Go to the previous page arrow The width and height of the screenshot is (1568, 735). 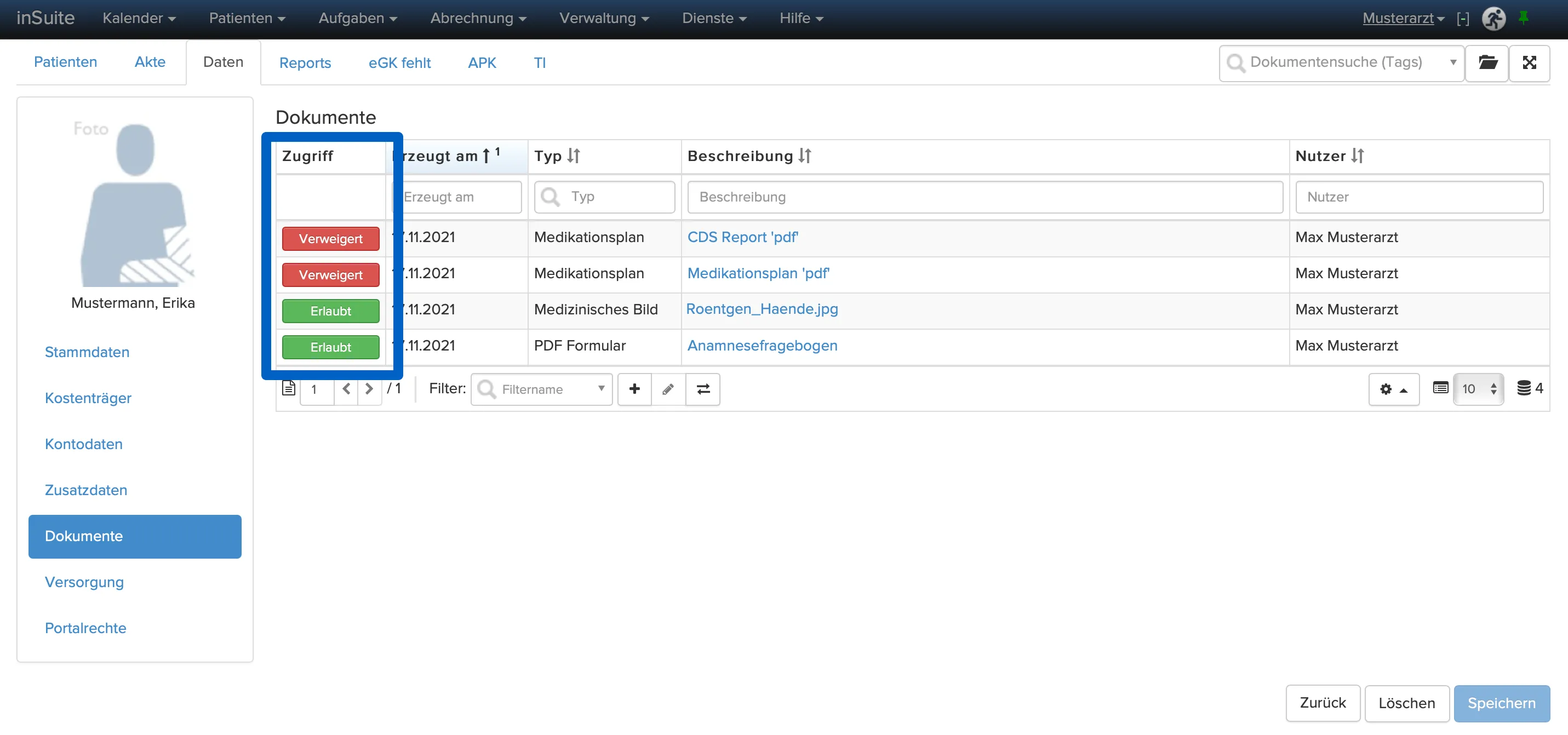(346, 389)
